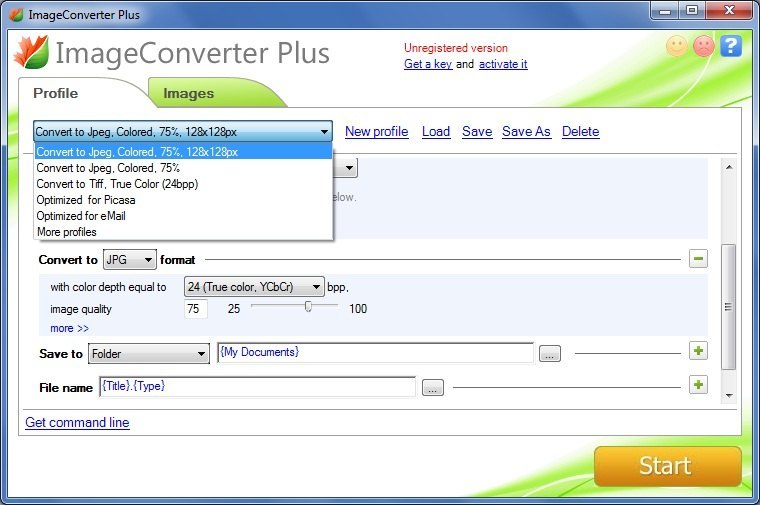Click the My Documents path field

pos(375,352)
